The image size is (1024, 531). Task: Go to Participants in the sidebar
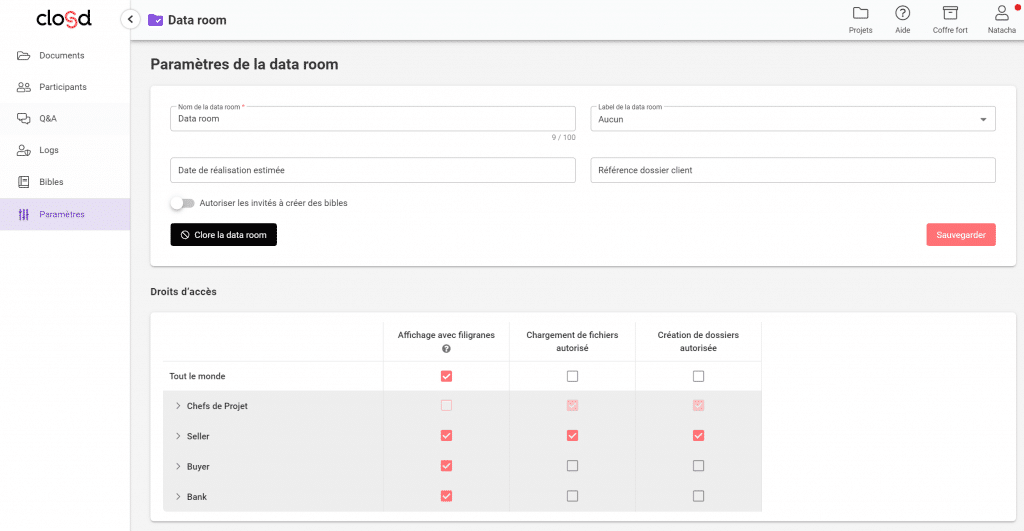pyautogui.click(x=65, y=87)
